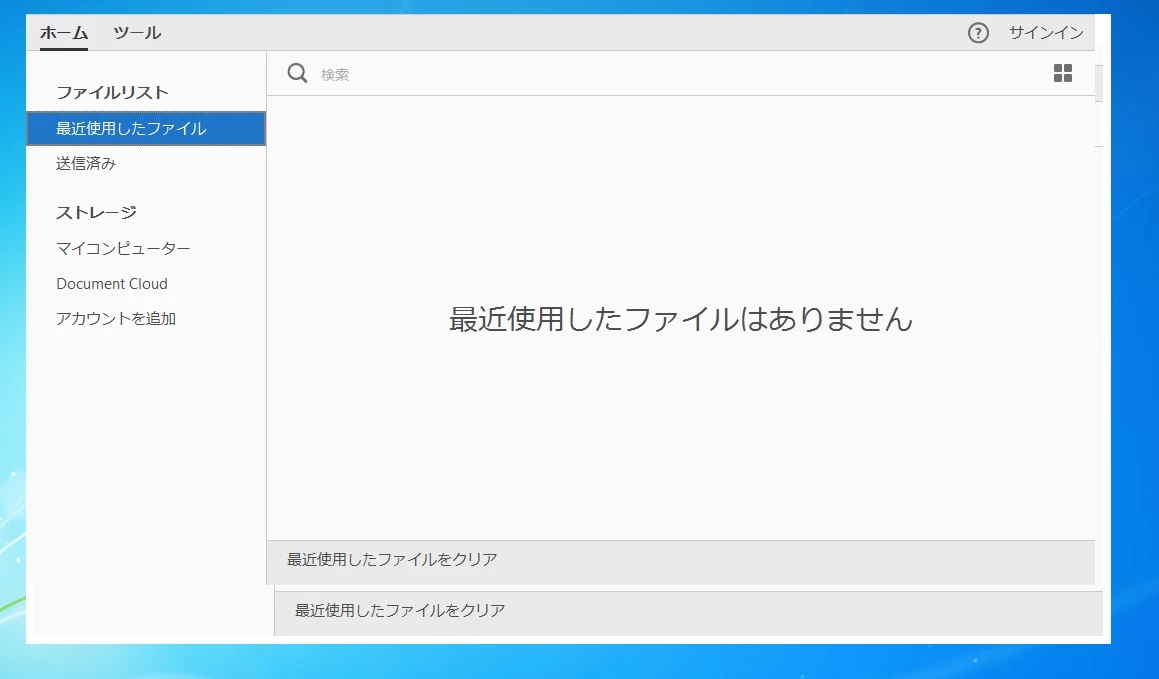This screenshot has width=1159, height=679.
Task: Open Document Cloud storage
Action: point(112,284)
